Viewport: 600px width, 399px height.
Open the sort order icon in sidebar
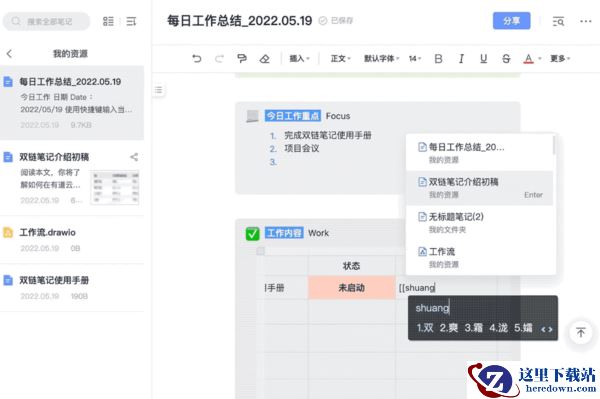131,21
